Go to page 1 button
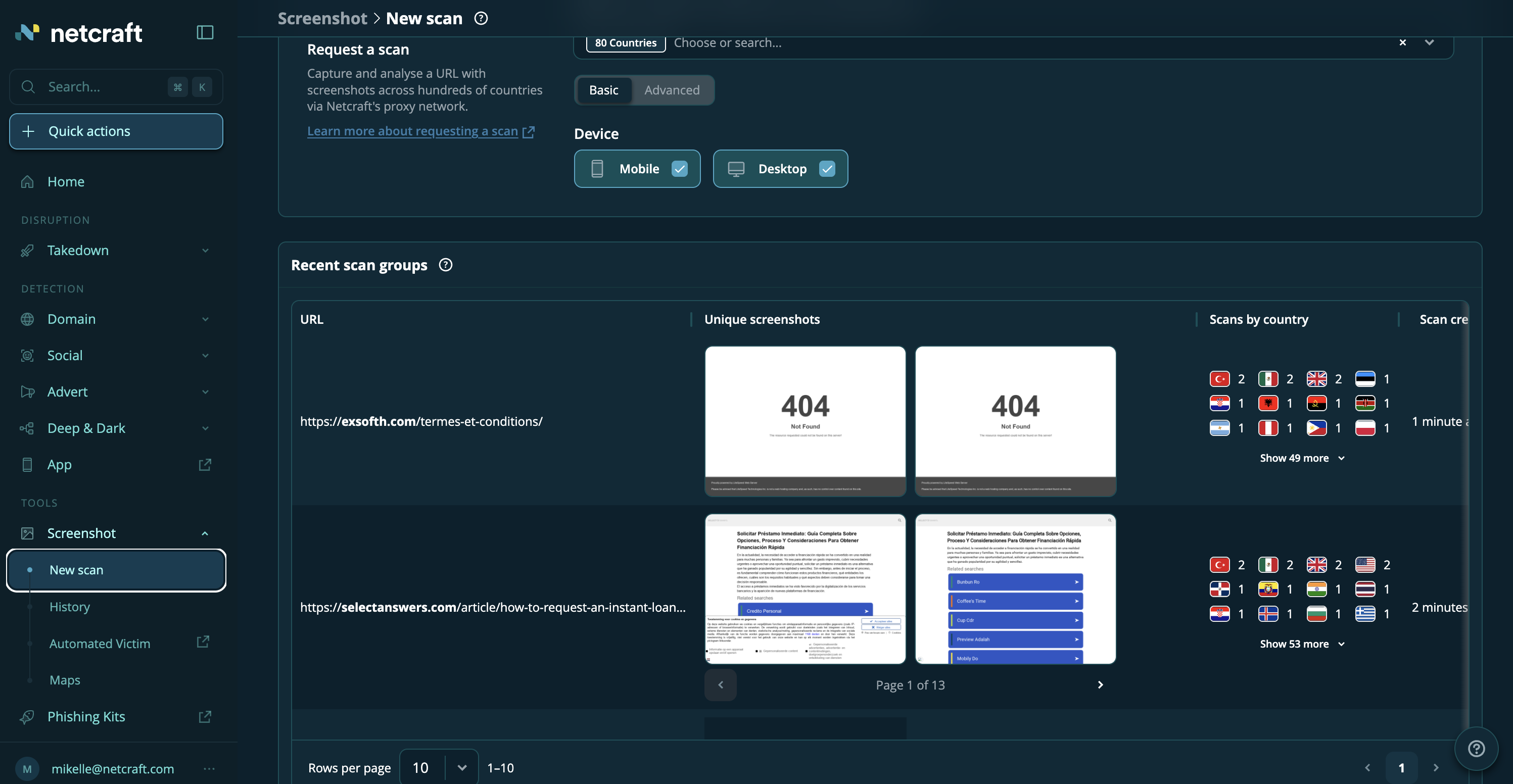This screenshot has height=784, width=1513. [1401, 767]
